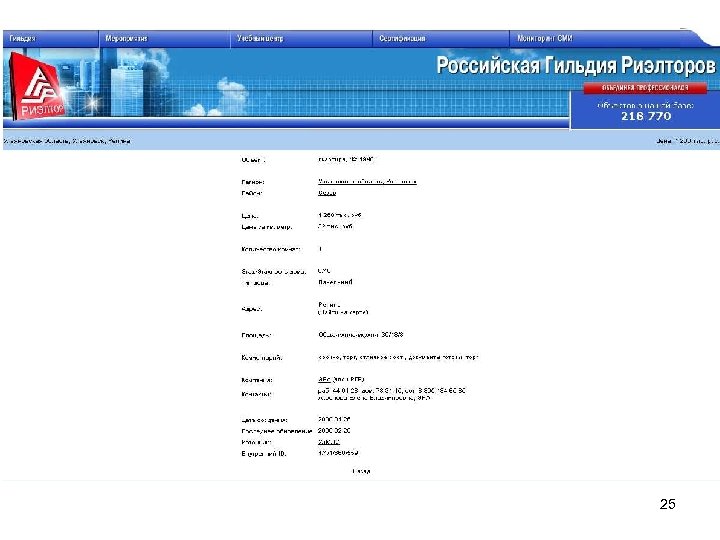Screen dimensions: 720x540
Task: Open the Сертификация menu item
Action: point(402,39)
